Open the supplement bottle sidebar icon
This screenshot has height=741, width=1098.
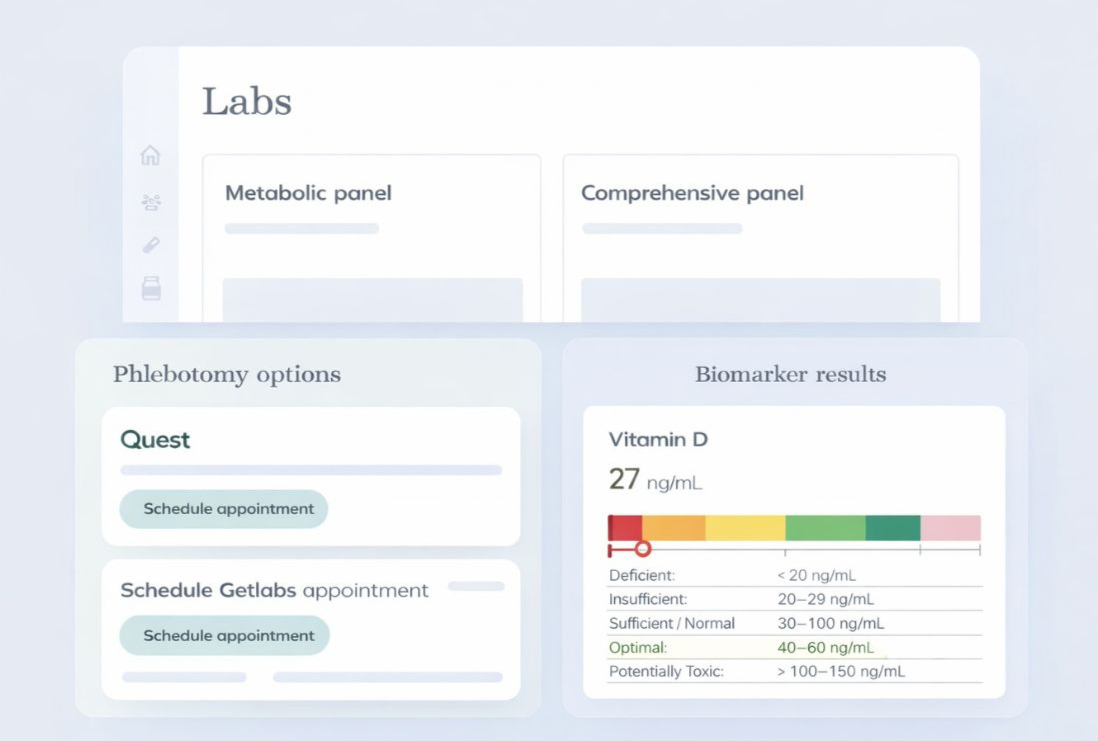click(151, 289)
